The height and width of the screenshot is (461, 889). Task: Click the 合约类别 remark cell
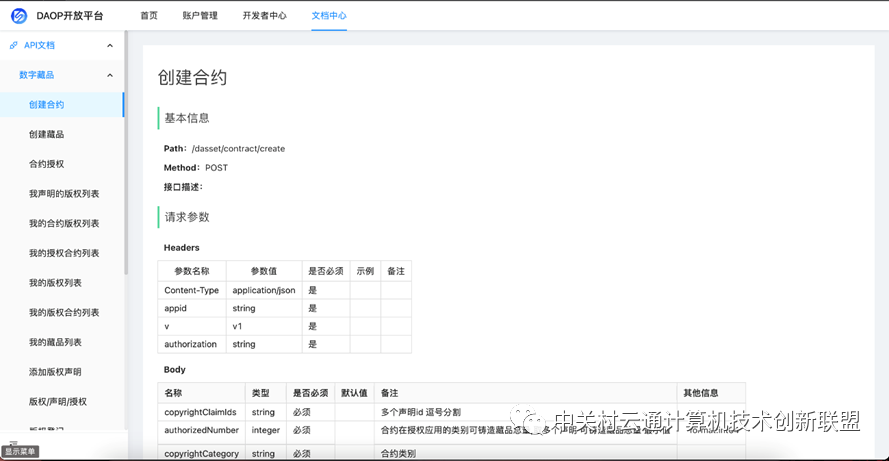[x=525, y=454]
